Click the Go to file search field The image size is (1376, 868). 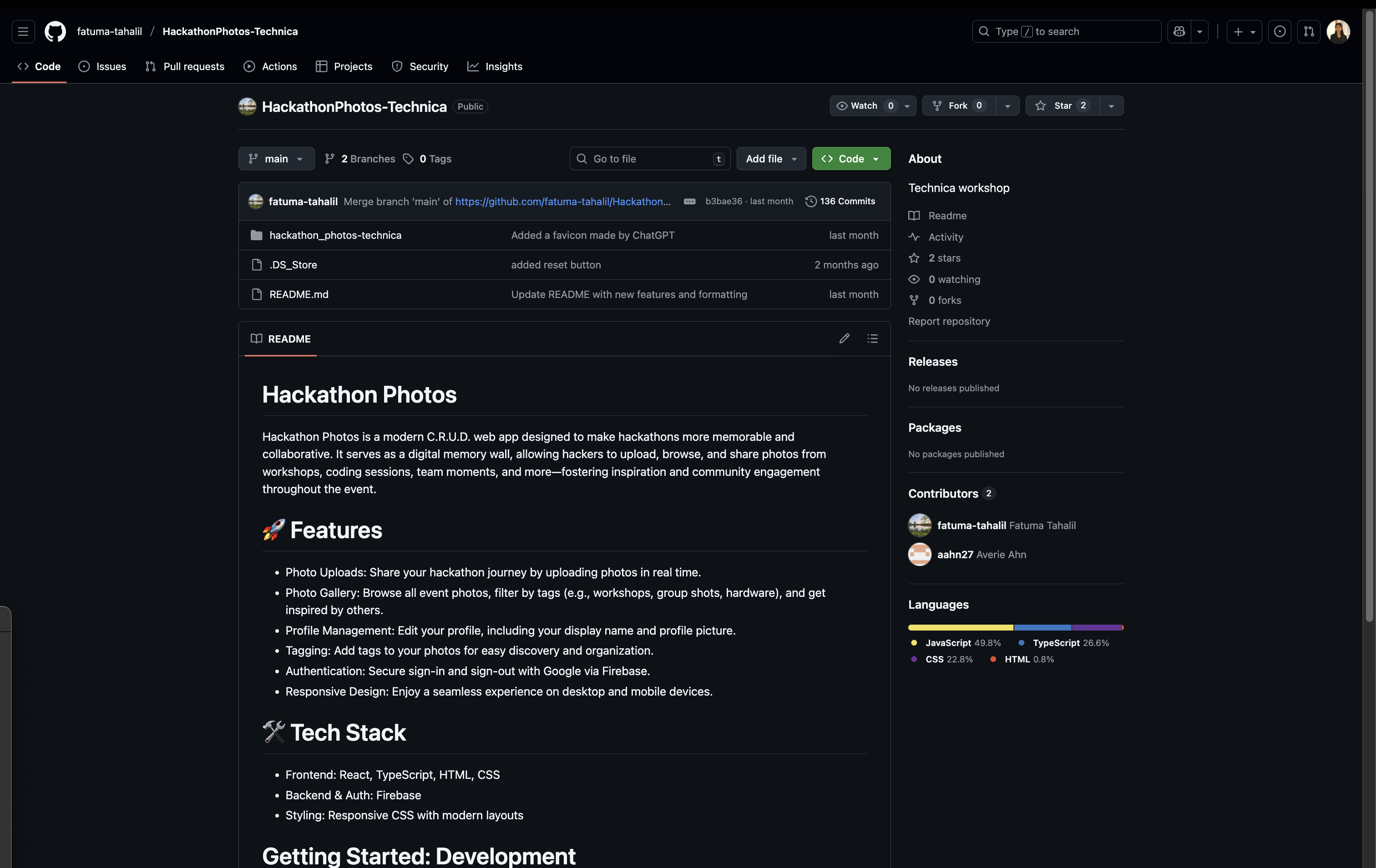[x=650, y=159]
